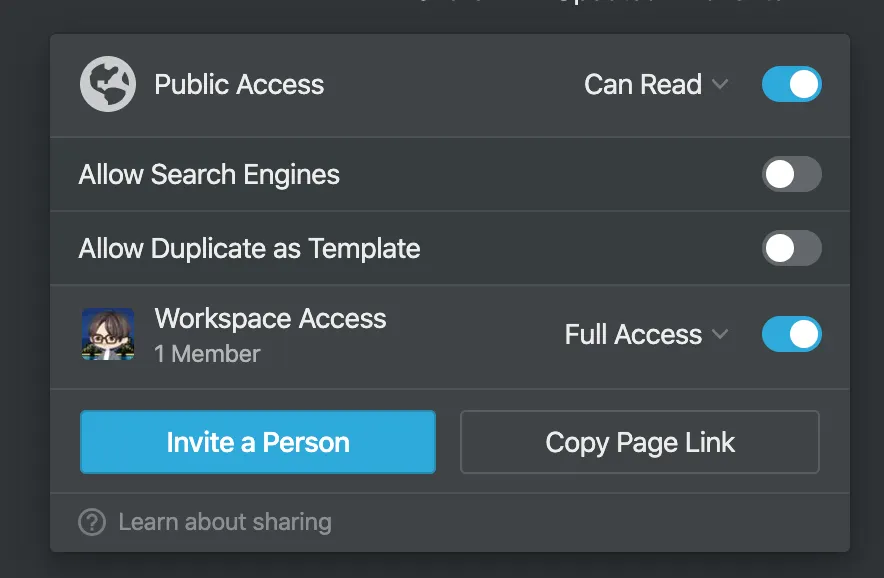Click the Copy Page Link button
Screen dimensions: 884x578
click(x=640, y=442)
